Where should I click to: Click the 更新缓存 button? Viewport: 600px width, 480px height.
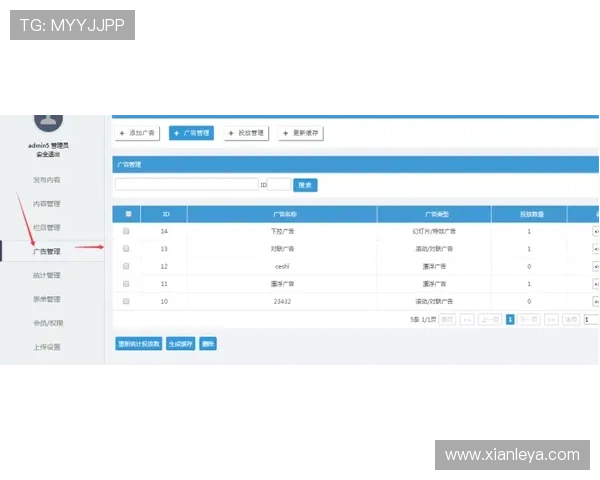(301, 133)
